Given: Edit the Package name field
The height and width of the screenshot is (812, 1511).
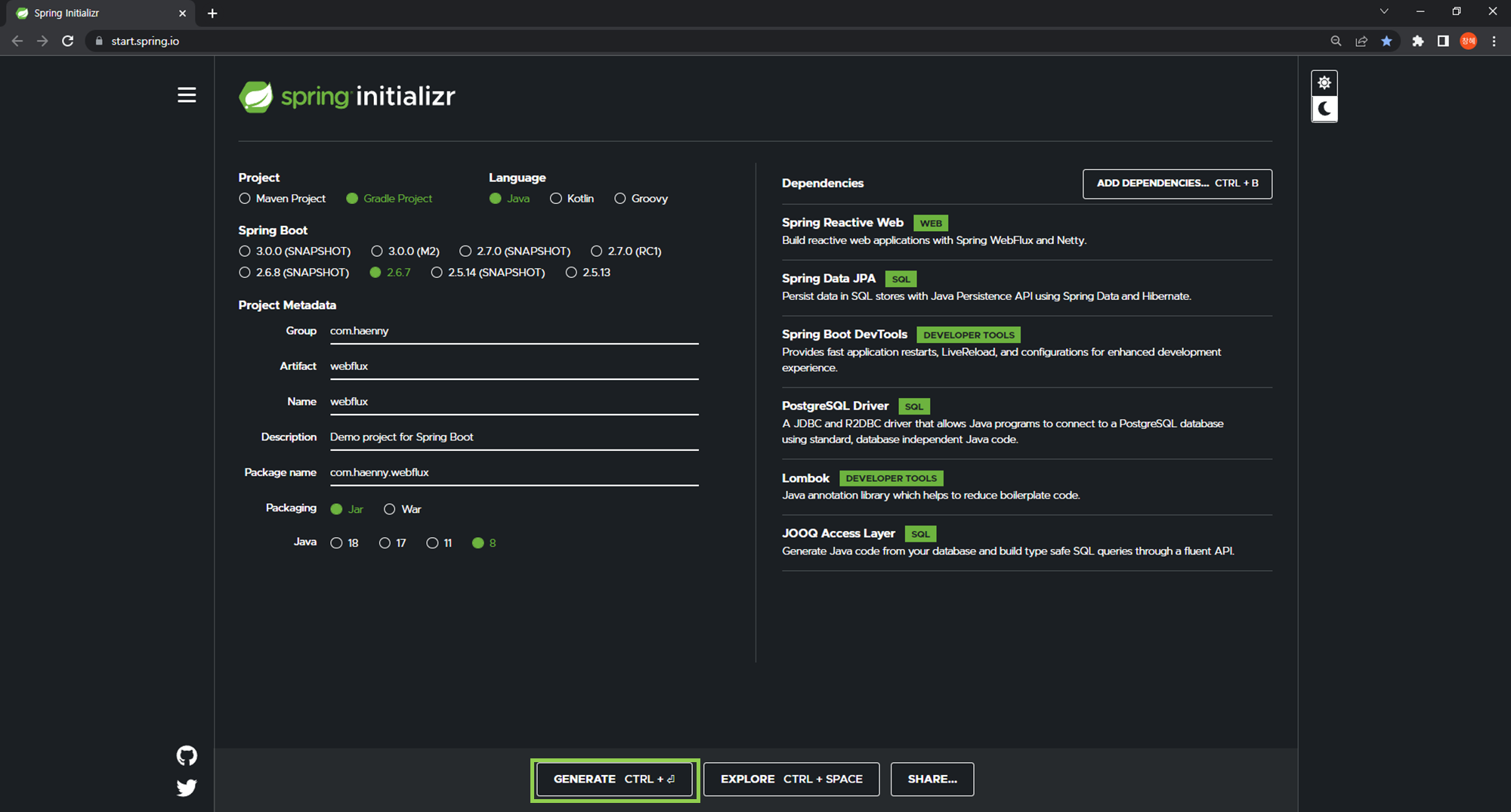Looking at the screenshot, I should [x=514, y=474].
